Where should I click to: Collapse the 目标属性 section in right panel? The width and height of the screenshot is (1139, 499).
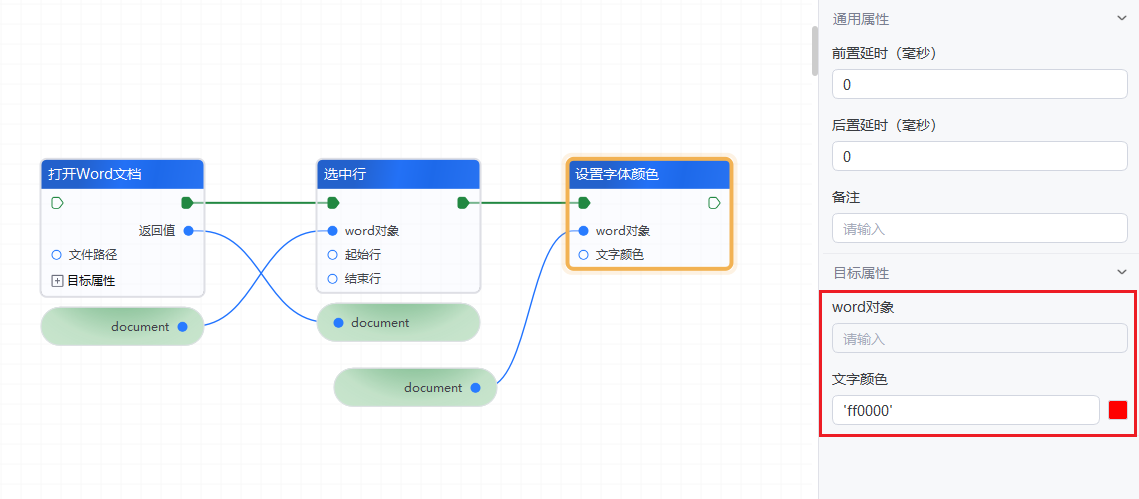pos(1121,272)
